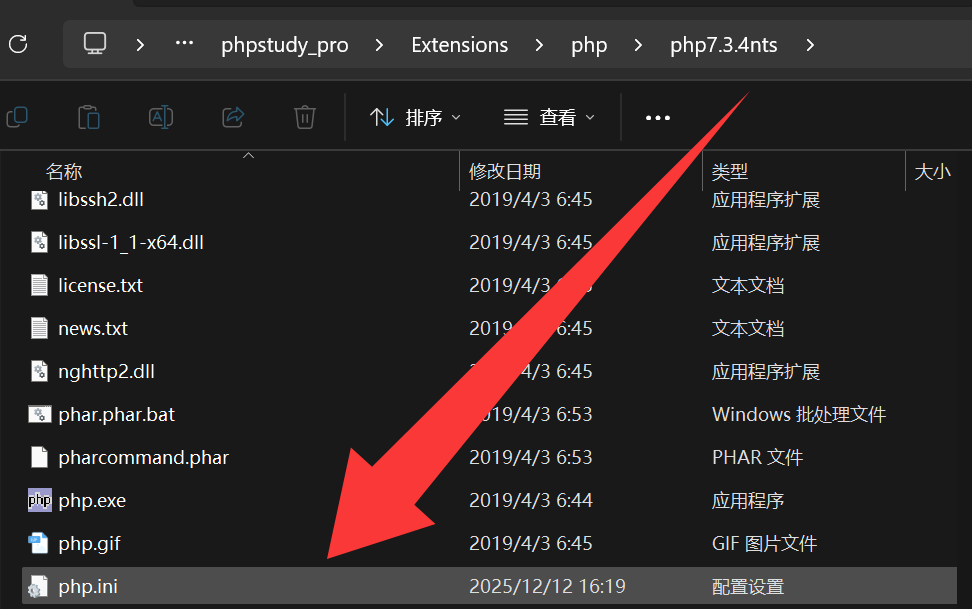Open the 查看 view dropdown
This screenshot has height=609, width=972.
[x=549, y=117]
